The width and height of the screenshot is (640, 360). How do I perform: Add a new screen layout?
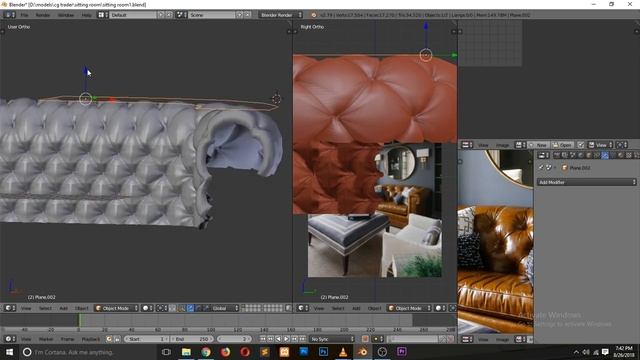[x=161, y=15]
